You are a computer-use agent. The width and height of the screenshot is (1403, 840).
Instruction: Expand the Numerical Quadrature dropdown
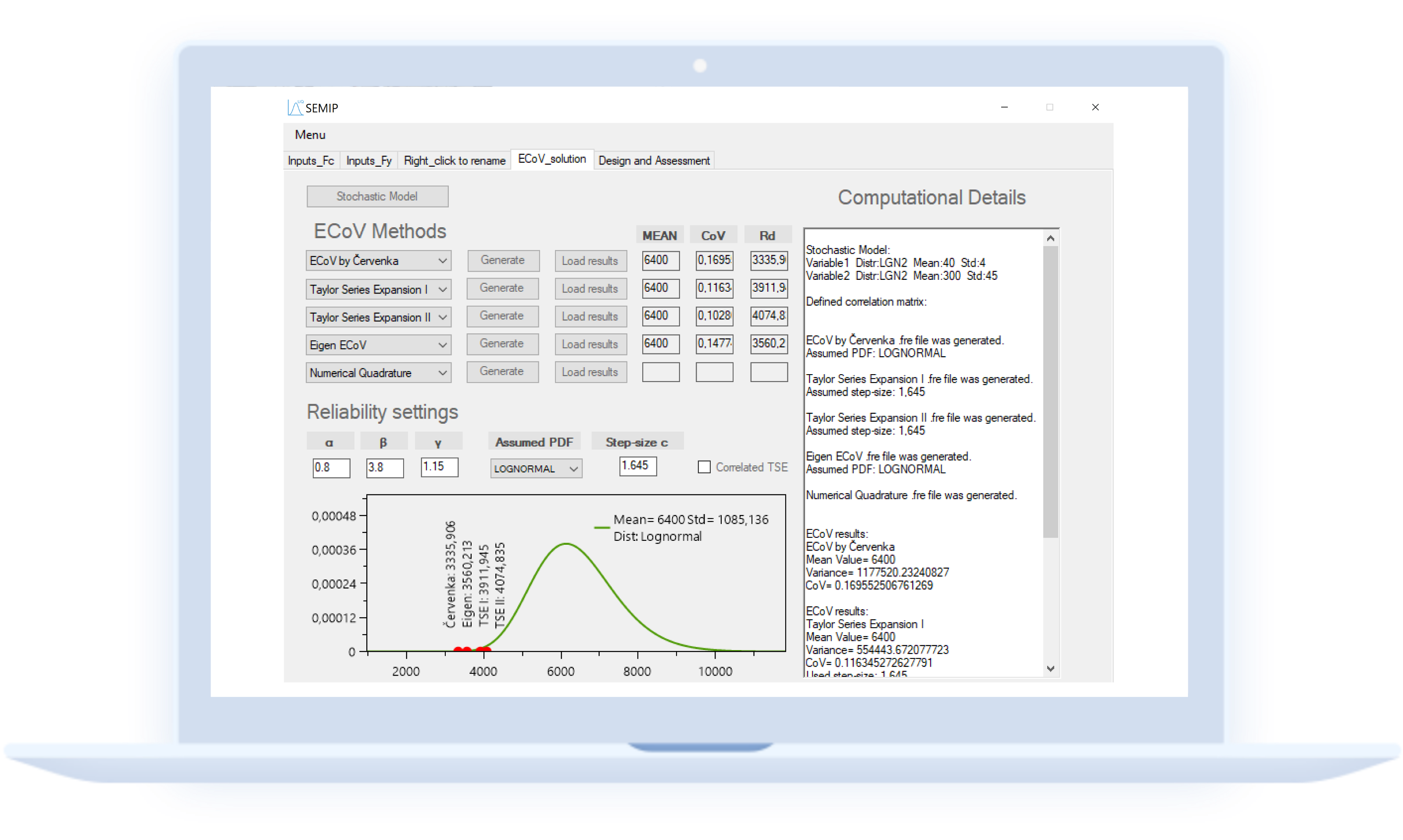tap(442, 372)
